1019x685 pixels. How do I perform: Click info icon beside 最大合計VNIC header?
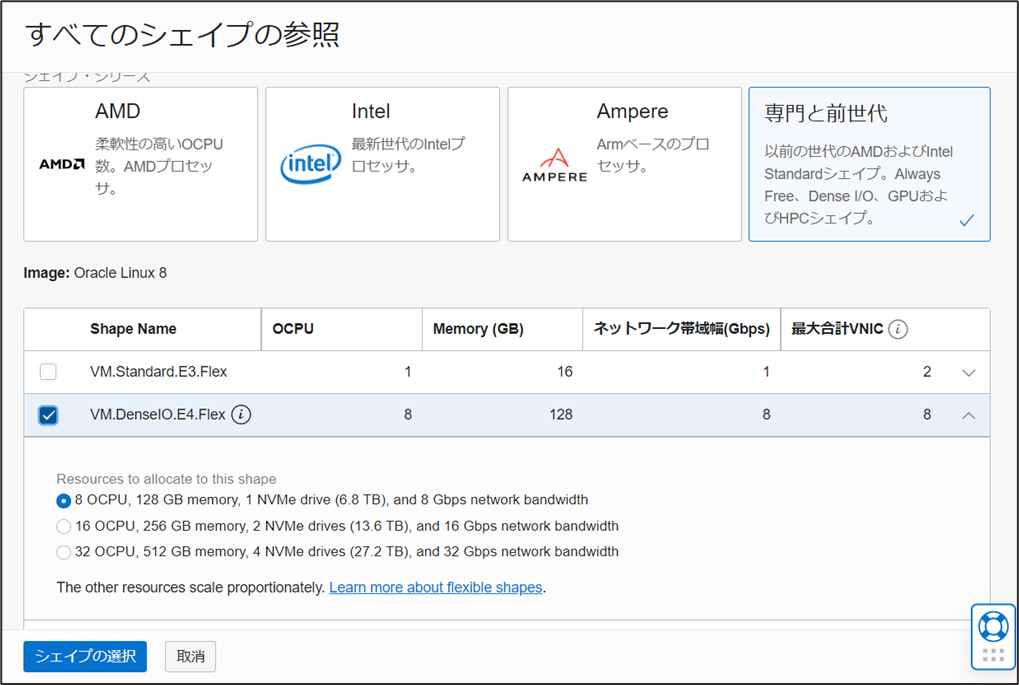[x=898, y=329]
